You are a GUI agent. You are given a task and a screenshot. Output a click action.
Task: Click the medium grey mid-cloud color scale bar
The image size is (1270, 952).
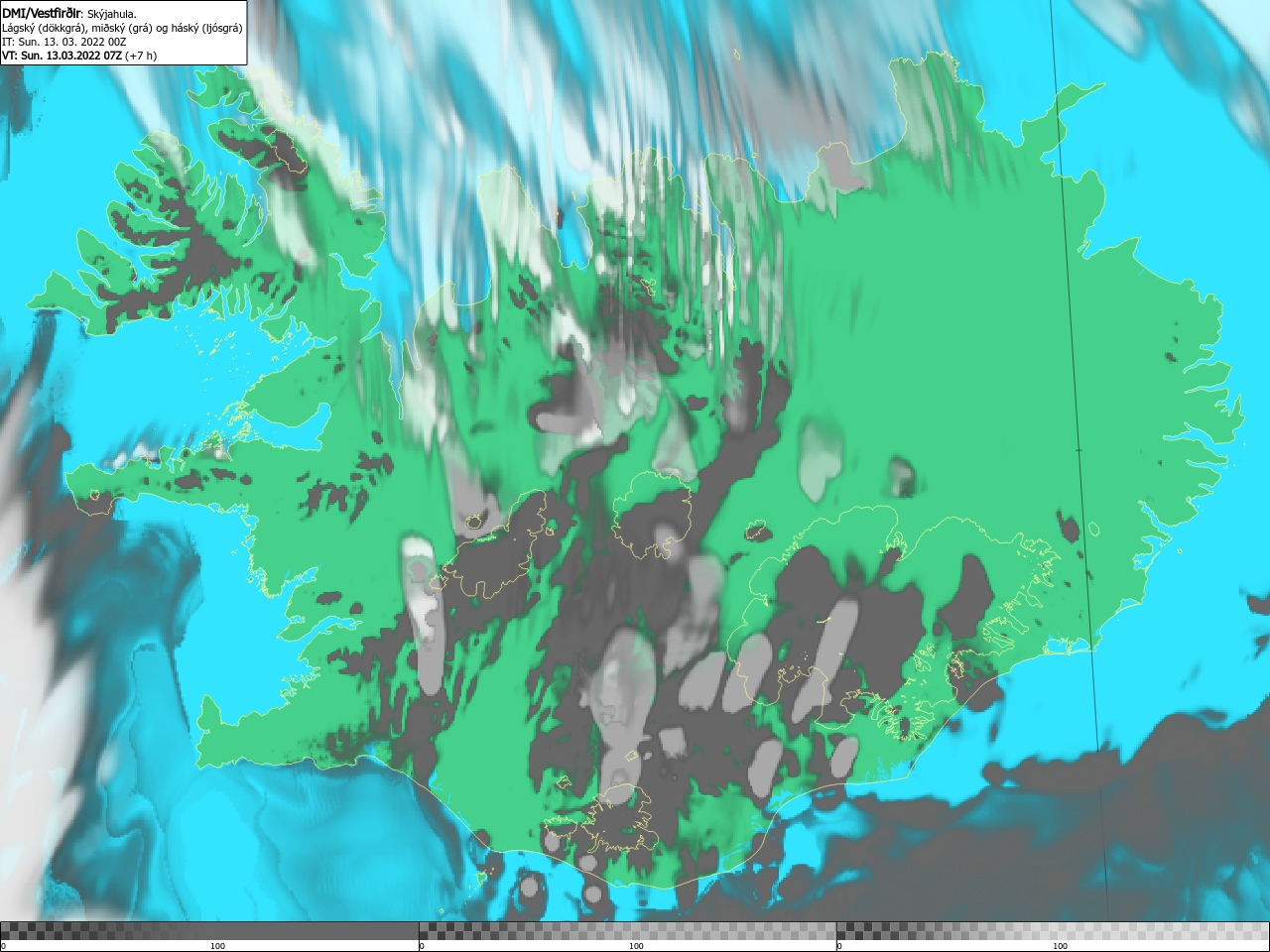point(627,930)
